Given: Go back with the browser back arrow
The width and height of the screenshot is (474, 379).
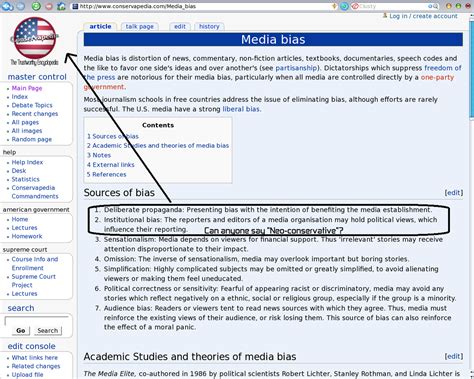Looking at the screenshot, I should (x=7, y=6).
